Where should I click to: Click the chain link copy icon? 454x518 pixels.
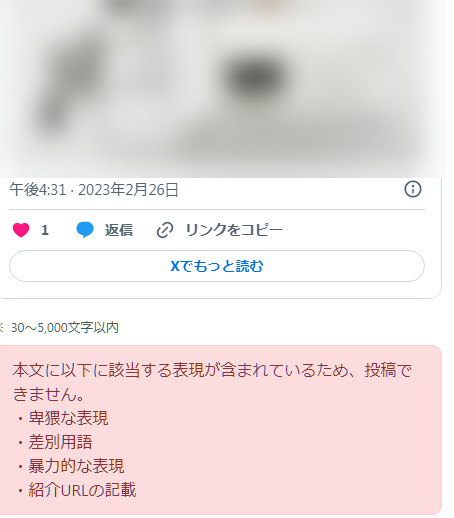[x=165, y=230]
